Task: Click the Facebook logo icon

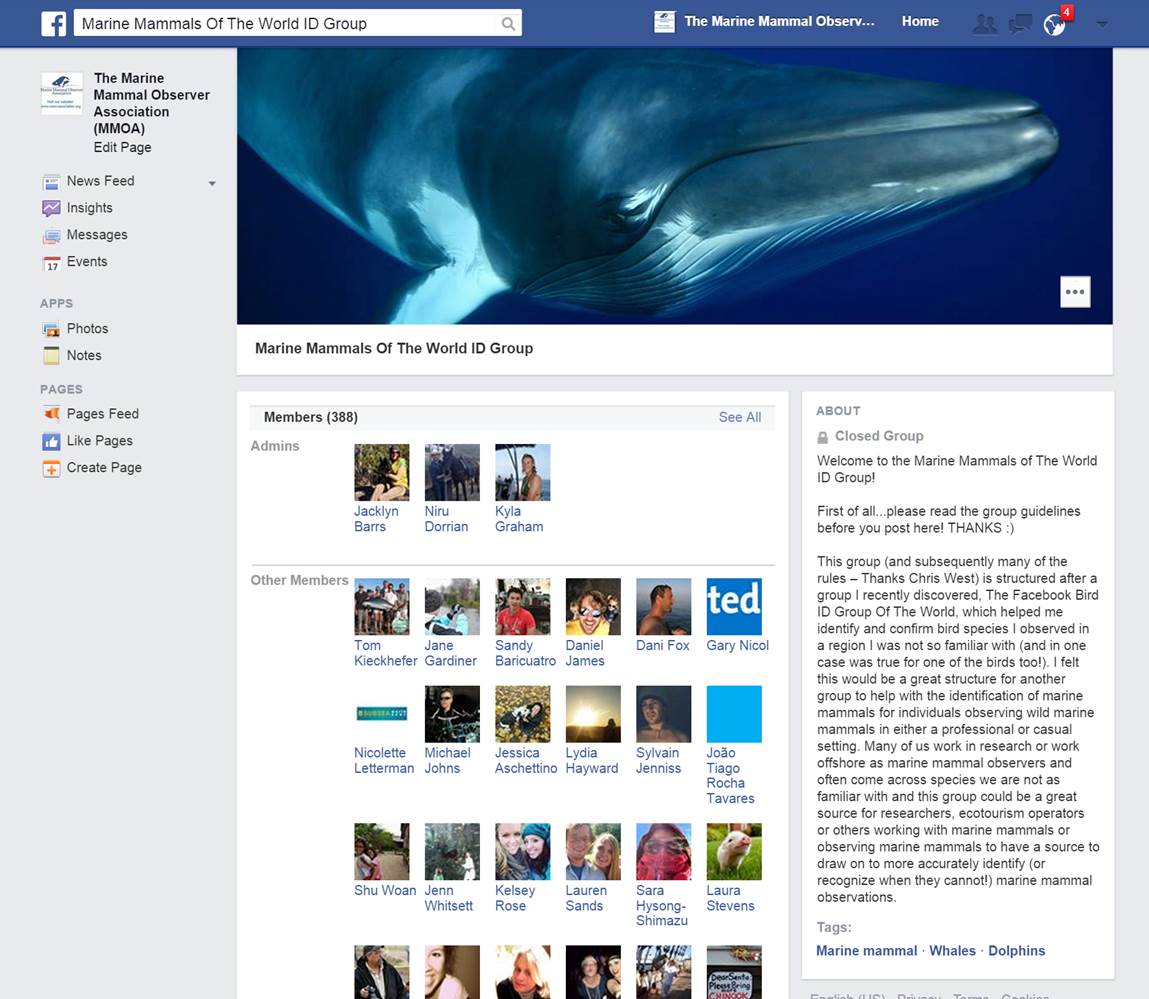Action: coord(53,23)
